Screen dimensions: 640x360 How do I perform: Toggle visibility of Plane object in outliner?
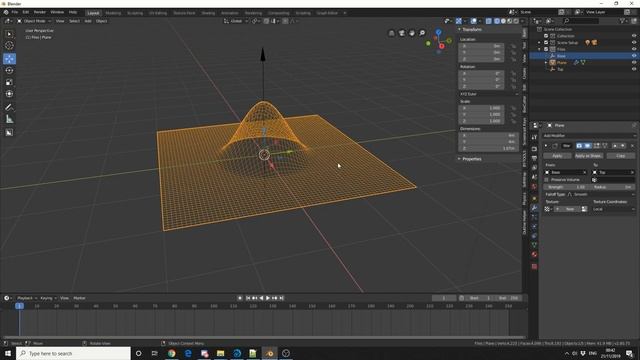634,62
